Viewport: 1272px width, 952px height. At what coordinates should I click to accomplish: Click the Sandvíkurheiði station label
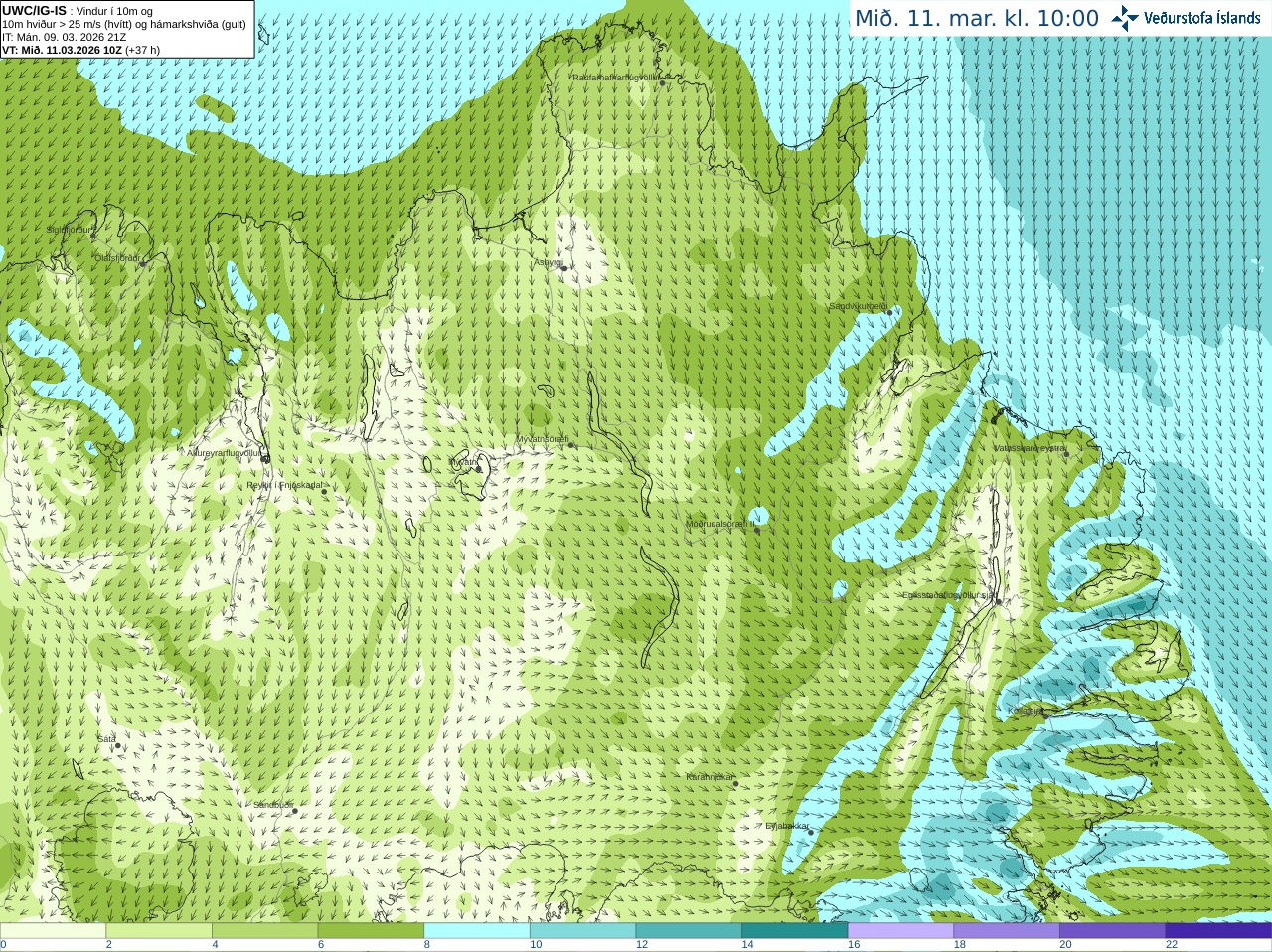[859, 306]
